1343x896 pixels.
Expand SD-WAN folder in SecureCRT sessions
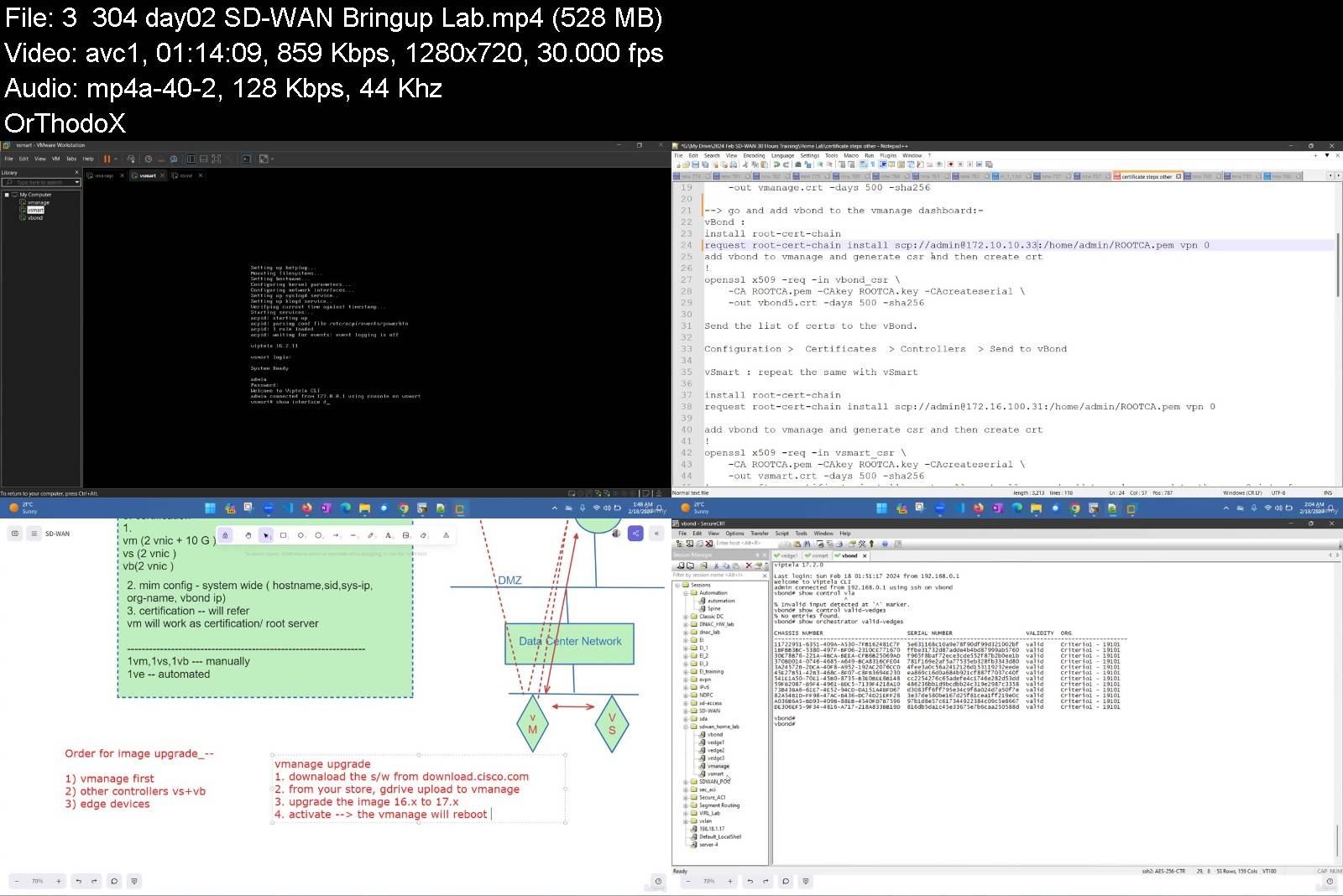[686, 711]
